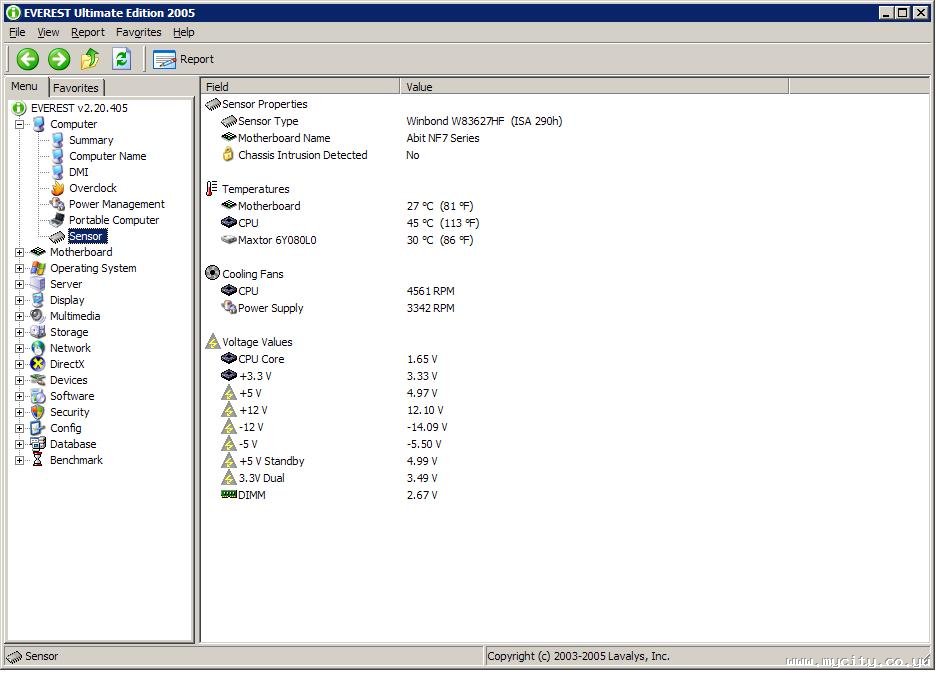Image resolution: width=936 pixels, height=673 pixels.
Task: Collapse the Computer tree node
Action: click(x=19, y=124)
